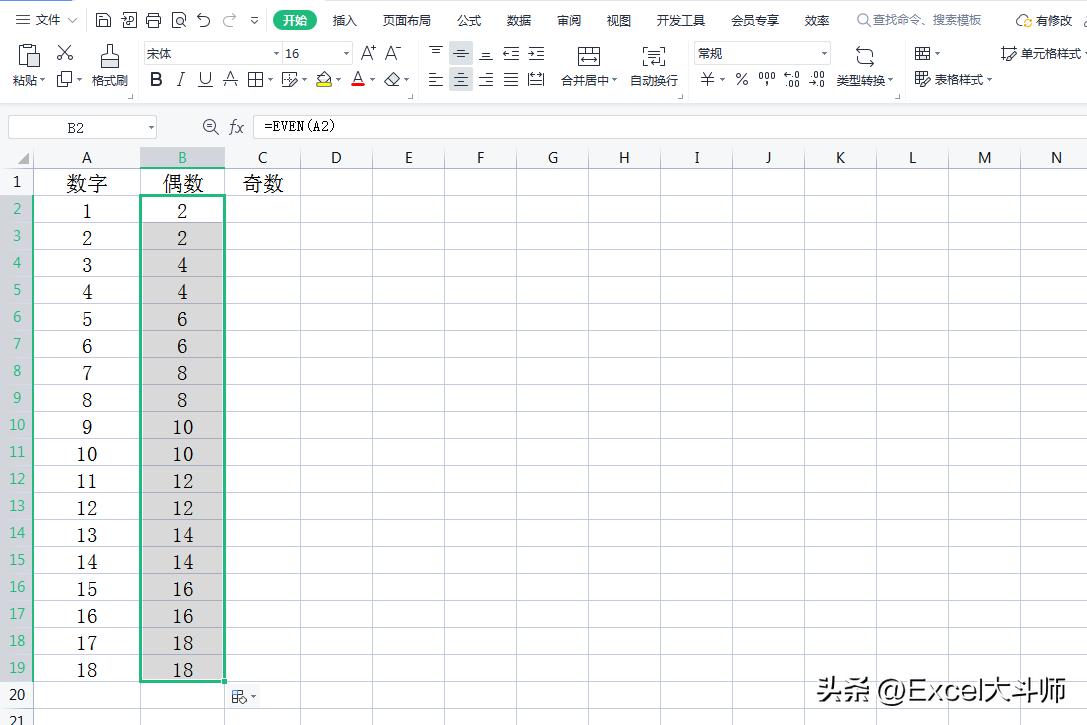Open the 表格样式 table styles menu

[x=957, y=80]
